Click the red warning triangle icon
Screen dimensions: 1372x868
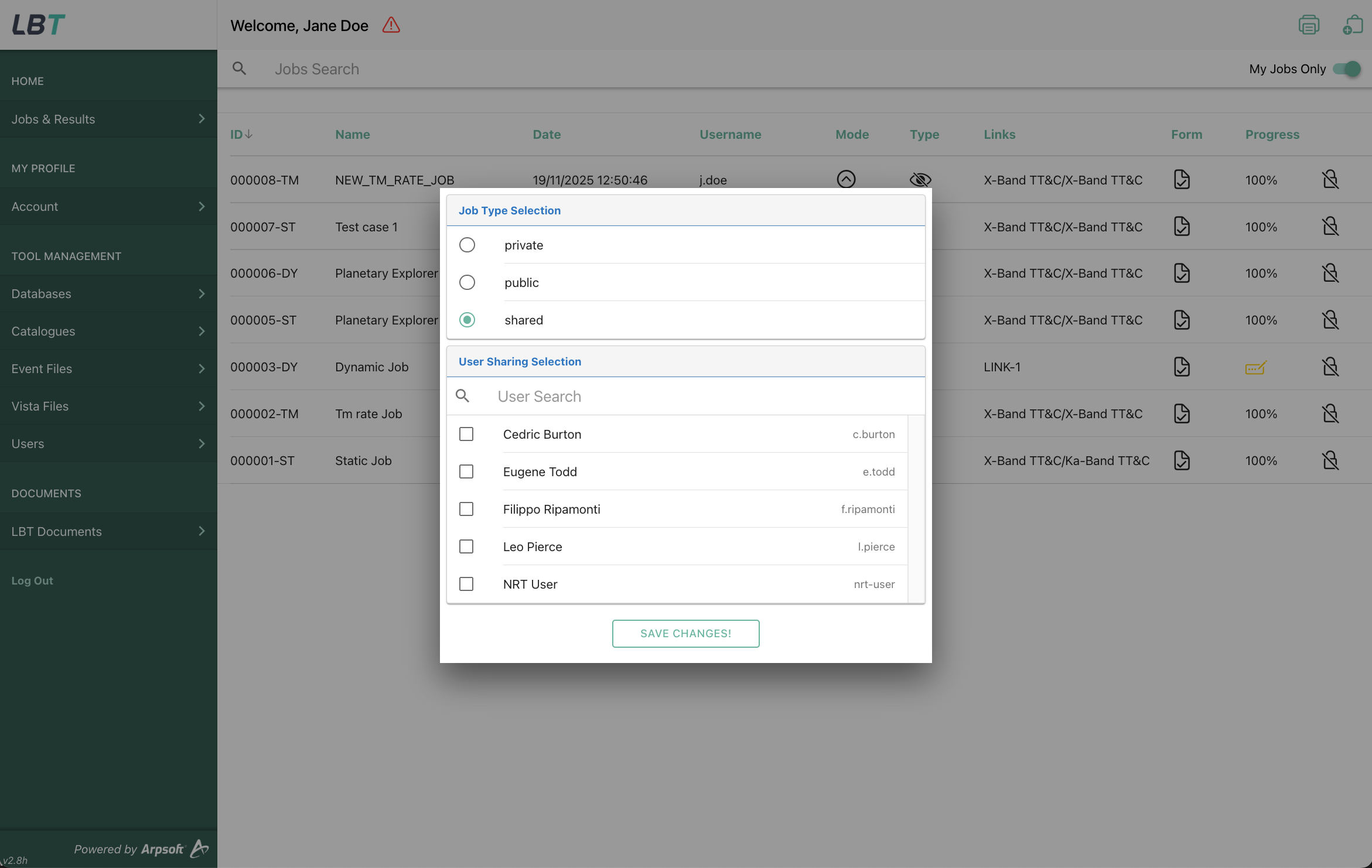tap(391, 25)
